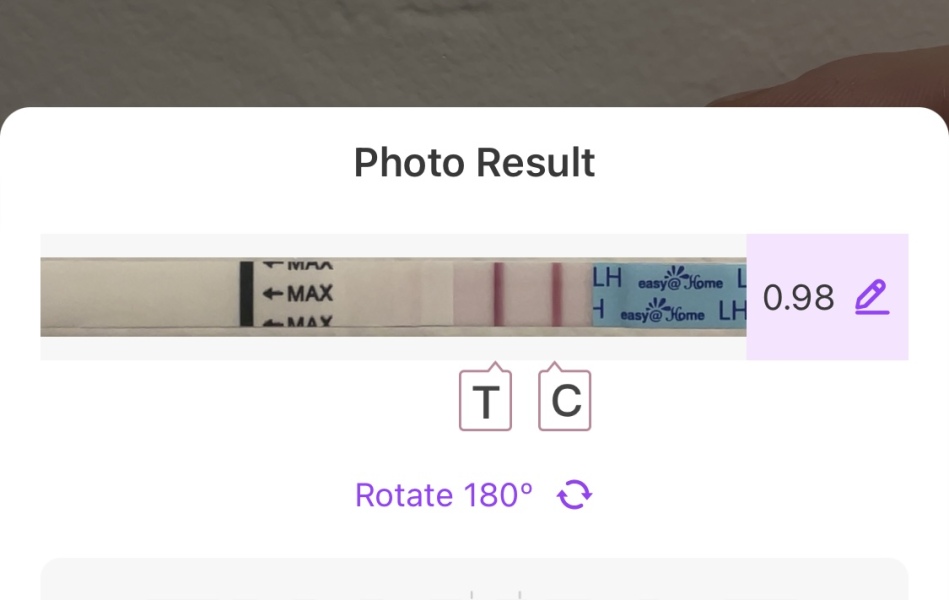Image resolution: width=949 pixels, height=600 pixels.
Task: Tap the LH label on blue handle
Action: point(607,278)
